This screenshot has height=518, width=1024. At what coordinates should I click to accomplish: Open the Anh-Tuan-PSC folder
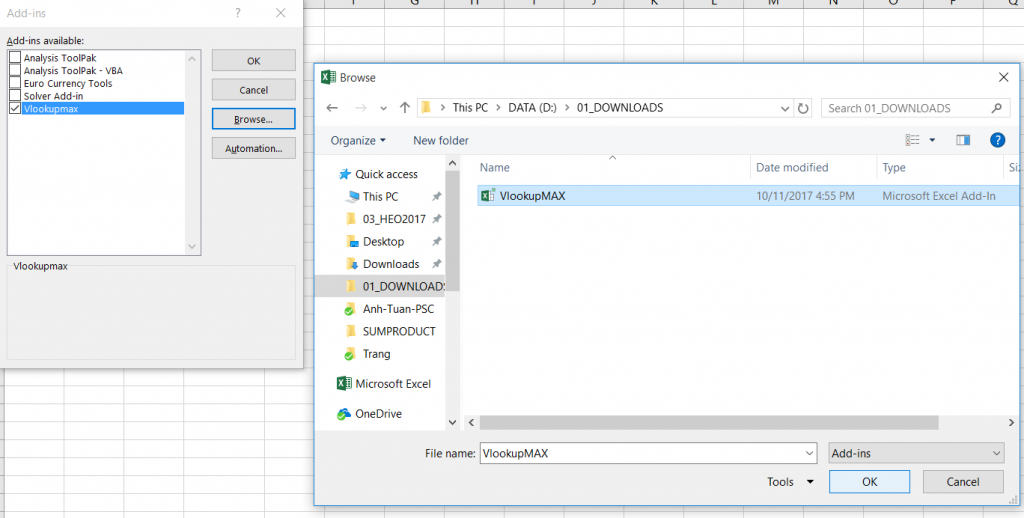398,309
